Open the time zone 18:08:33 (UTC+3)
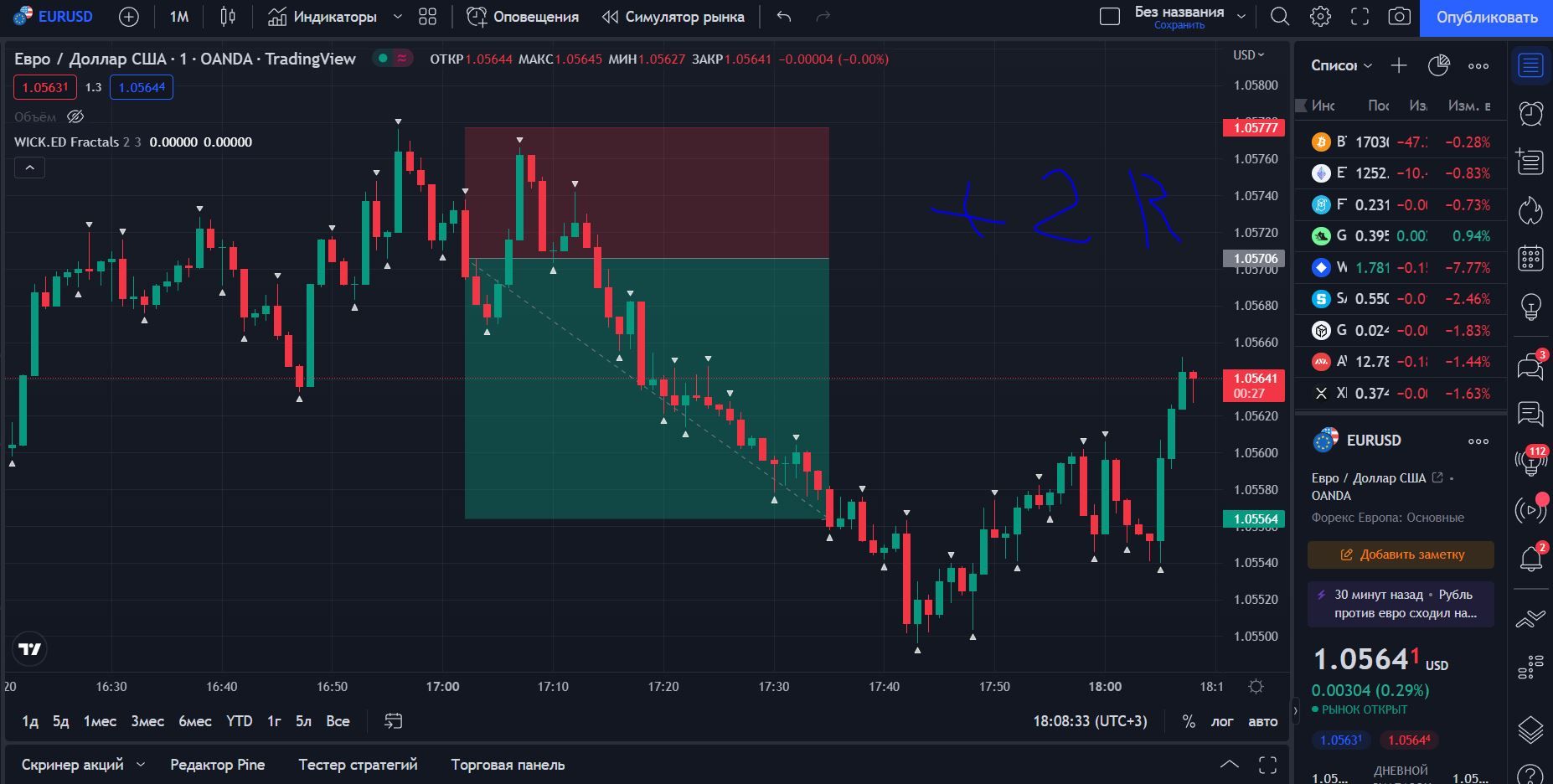The width and height of the screenshot is (1553, 784). coord(1090,721)
